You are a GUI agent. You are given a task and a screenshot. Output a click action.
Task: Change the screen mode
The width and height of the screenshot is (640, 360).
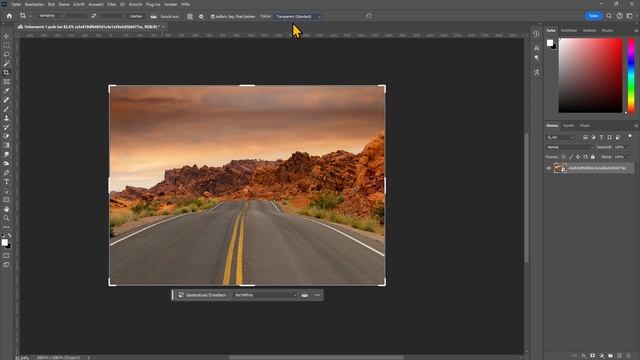tap(6, 264)
